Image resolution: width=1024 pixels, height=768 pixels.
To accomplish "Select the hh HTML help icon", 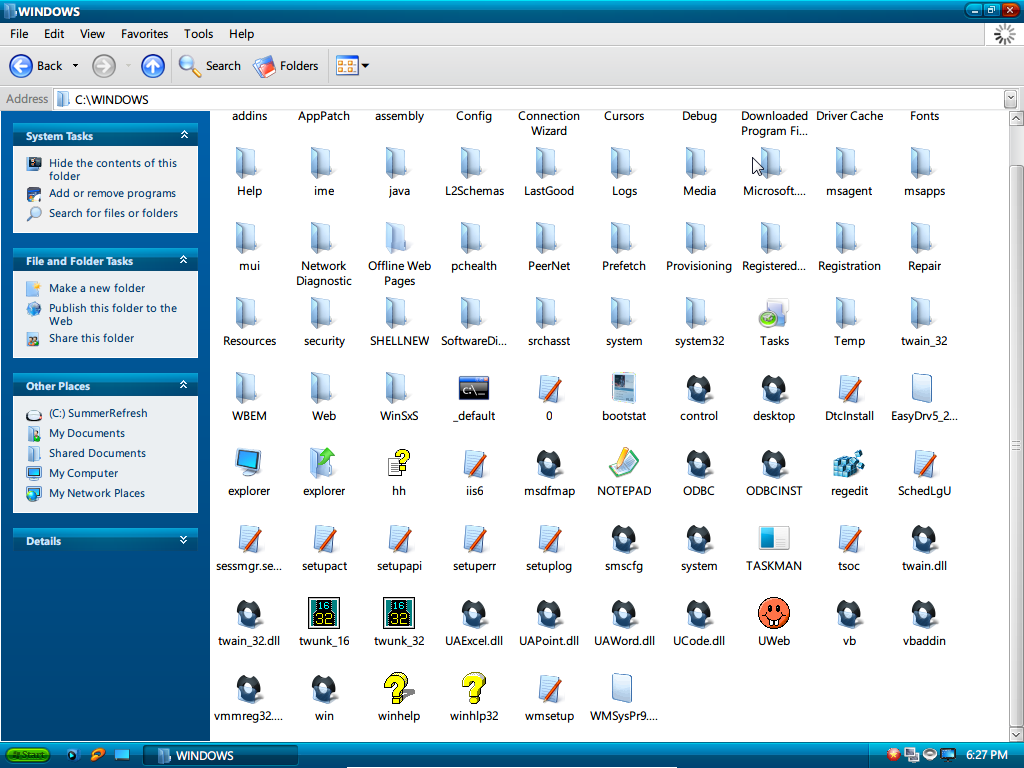I will pos(399,463).
